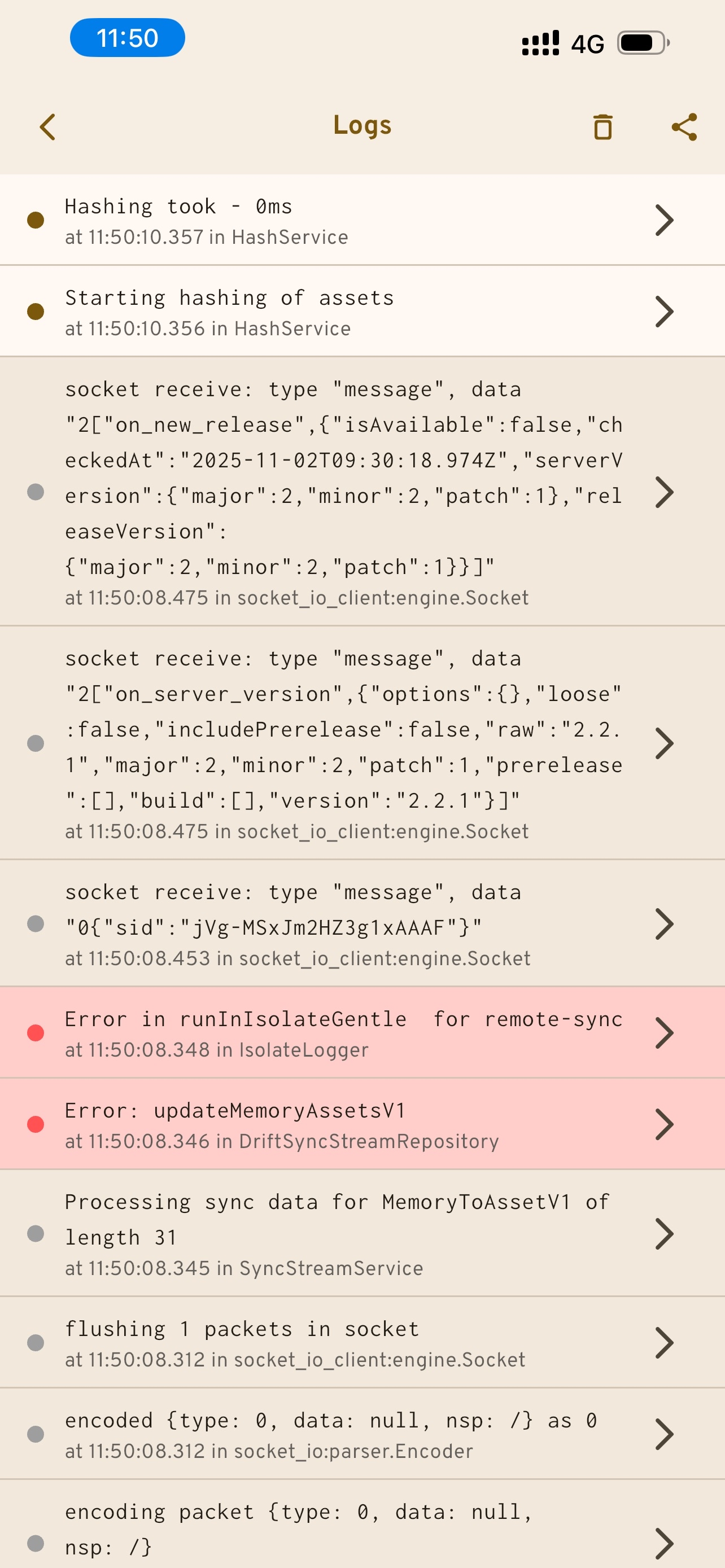The image size is (725, 1568).
Task: Tap red dot beside runInIsolateGentle error
Action: [x=36, y=1032]
